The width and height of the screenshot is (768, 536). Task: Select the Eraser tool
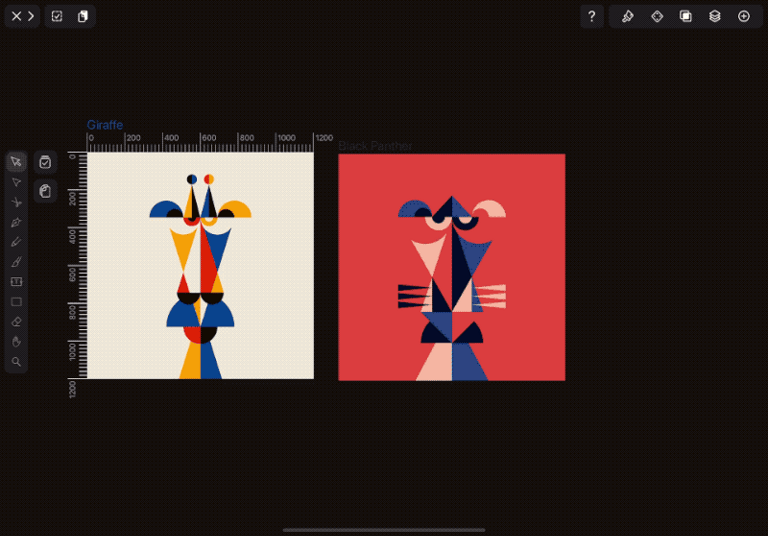coord(16,322)
